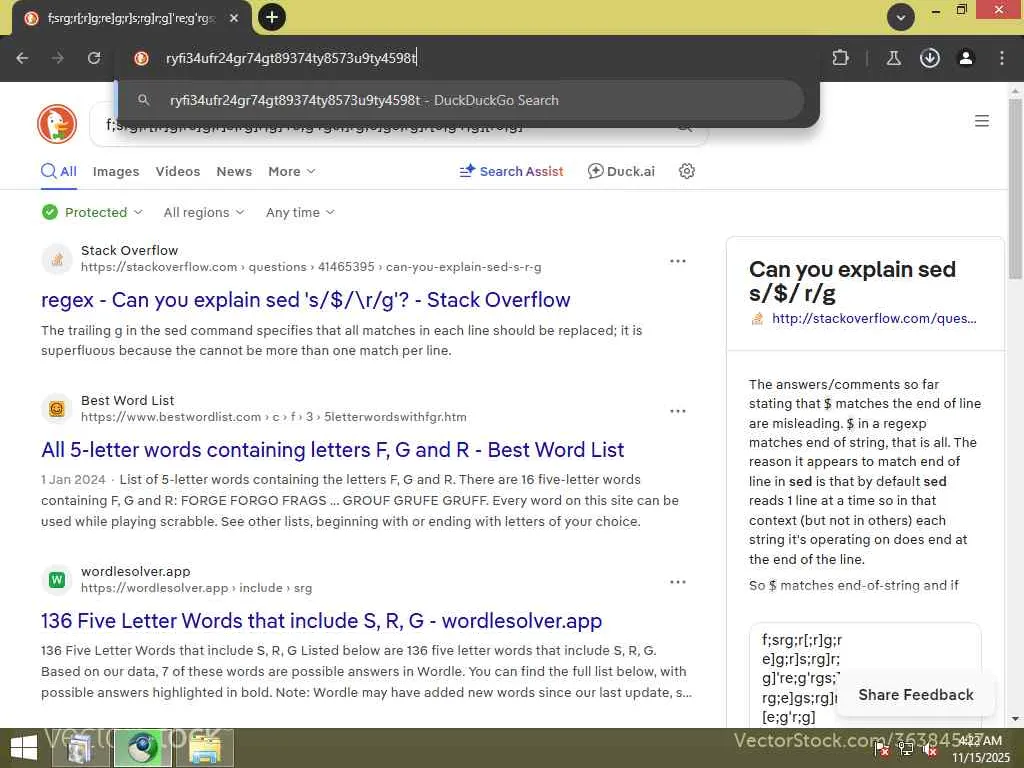Click the DuckDuckGo page search box
1024x768 pixels.
coord(398,124)
